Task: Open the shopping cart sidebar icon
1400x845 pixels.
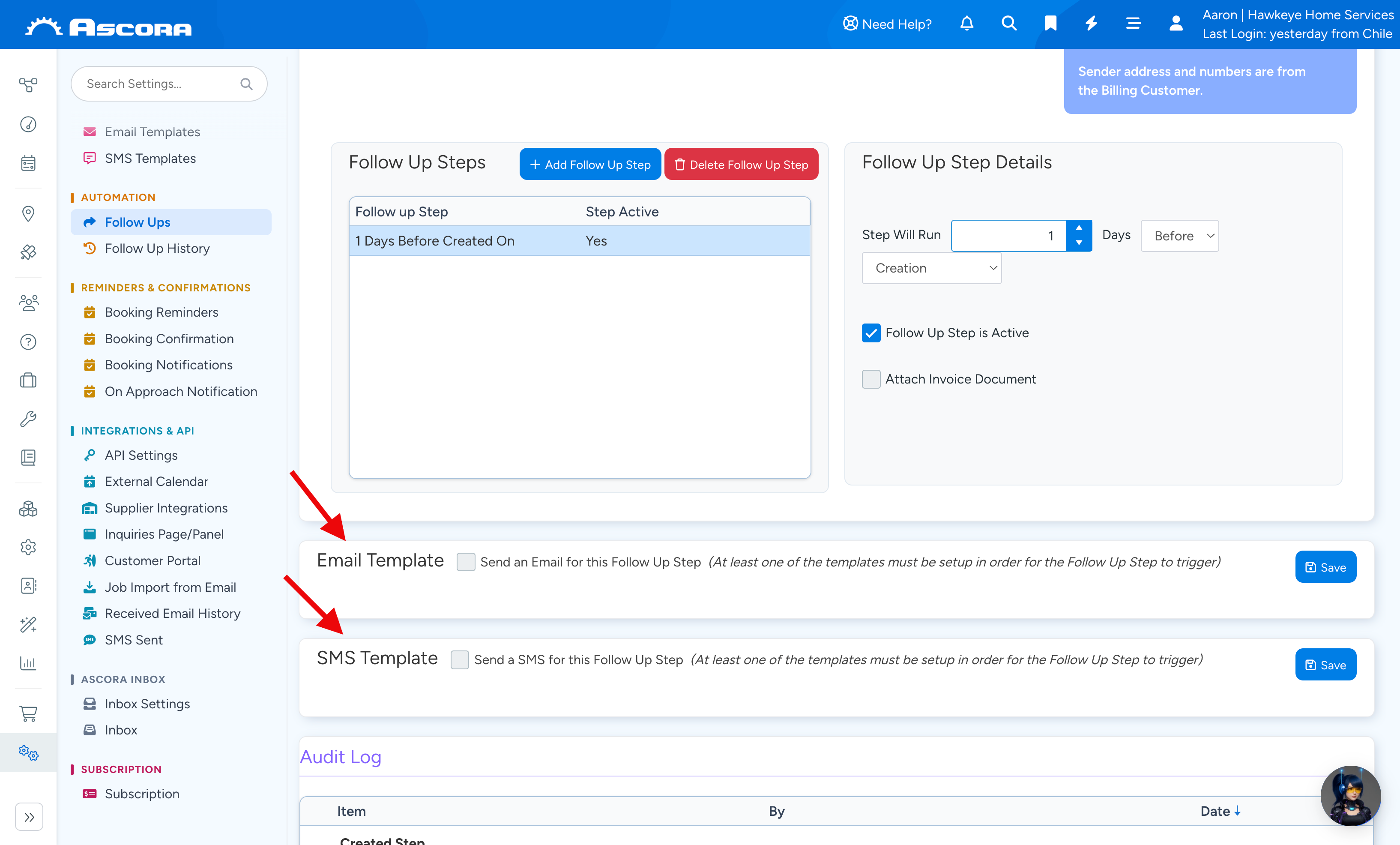Action: [x=28, y=713]
